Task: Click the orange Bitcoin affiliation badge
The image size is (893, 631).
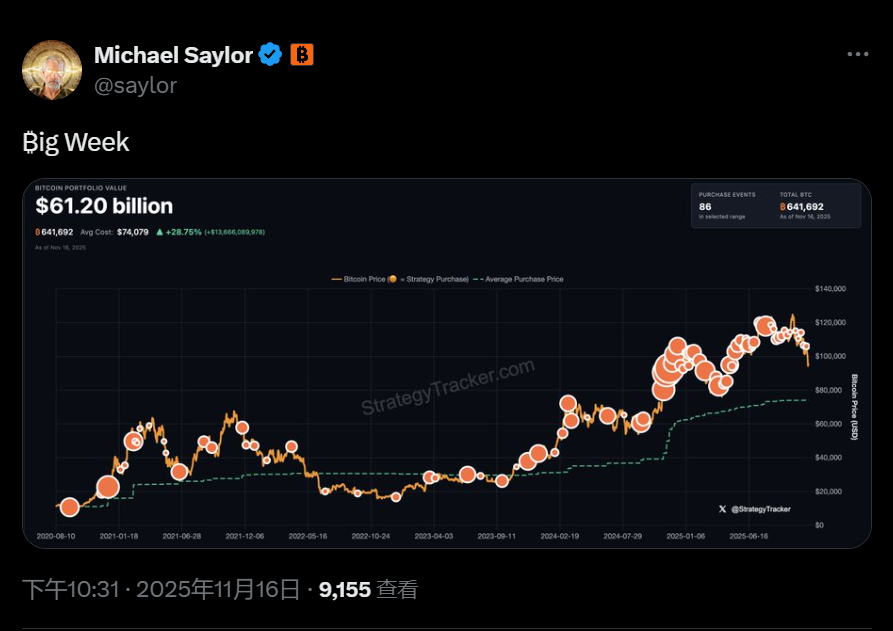Action: click(302, 55)
